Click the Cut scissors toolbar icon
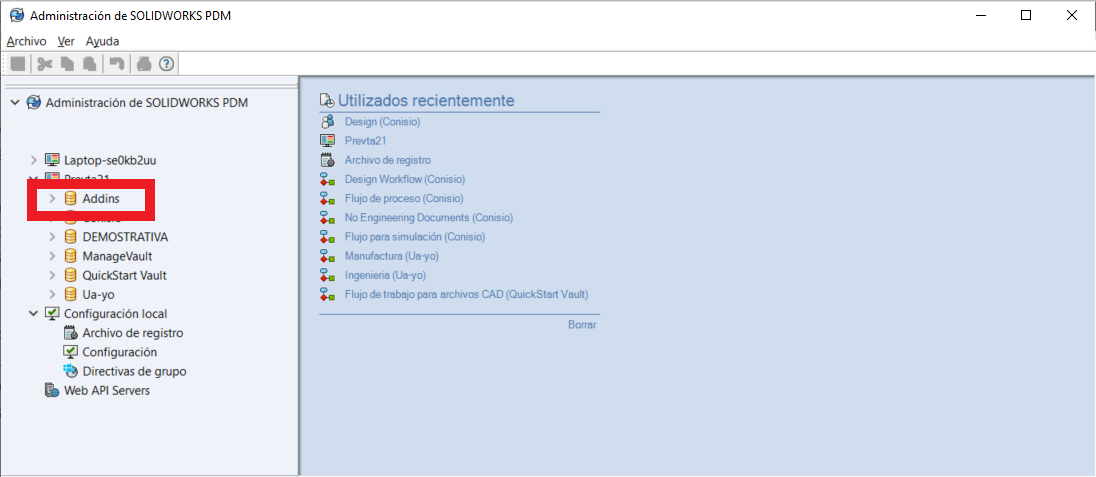Screen dimensions: 1096x477 coord(45,64)
